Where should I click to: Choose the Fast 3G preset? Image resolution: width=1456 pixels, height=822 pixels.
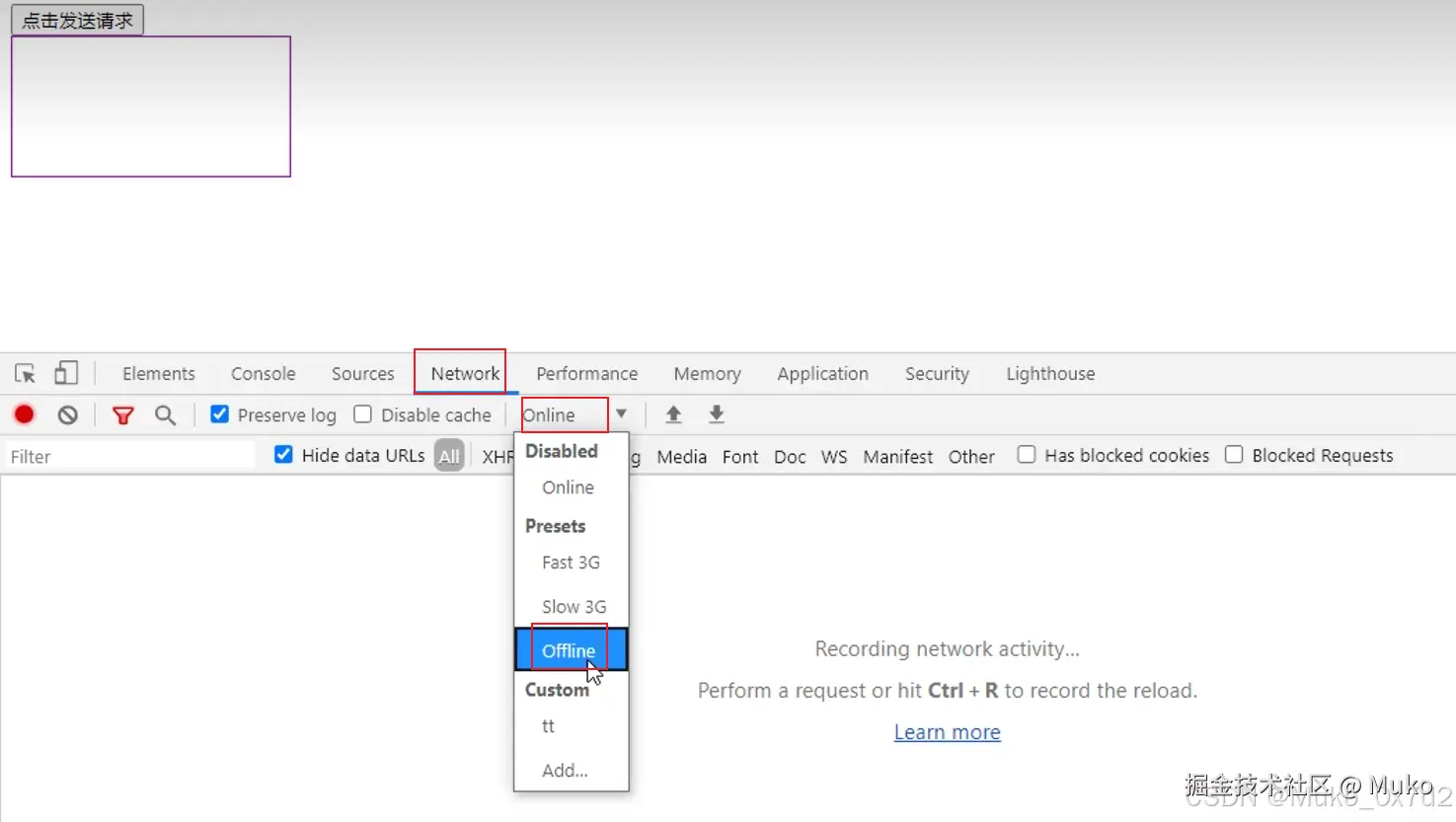click(571, 562)
